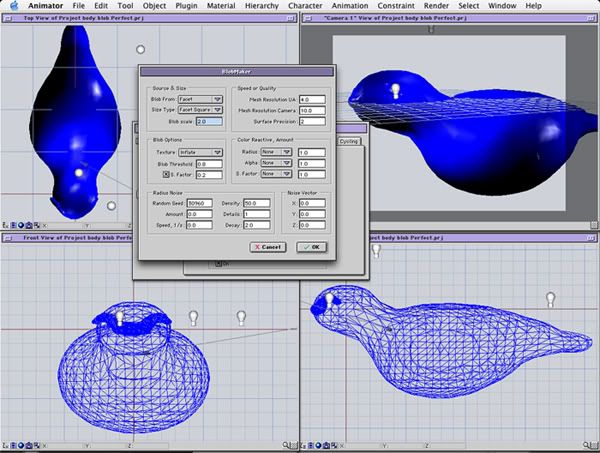Image resolution: width=600 pixels, height=453 pixels.
Task: Click the light bulb in the Camera 1 view
Action: [397, 90]
